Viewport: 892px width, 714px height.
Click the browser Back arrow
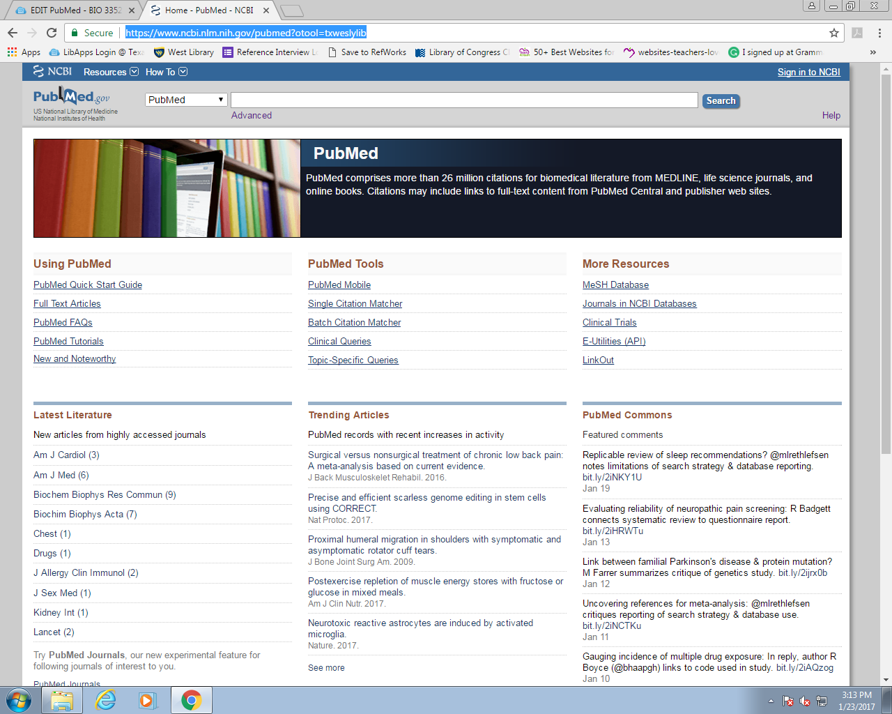point(13,32)
